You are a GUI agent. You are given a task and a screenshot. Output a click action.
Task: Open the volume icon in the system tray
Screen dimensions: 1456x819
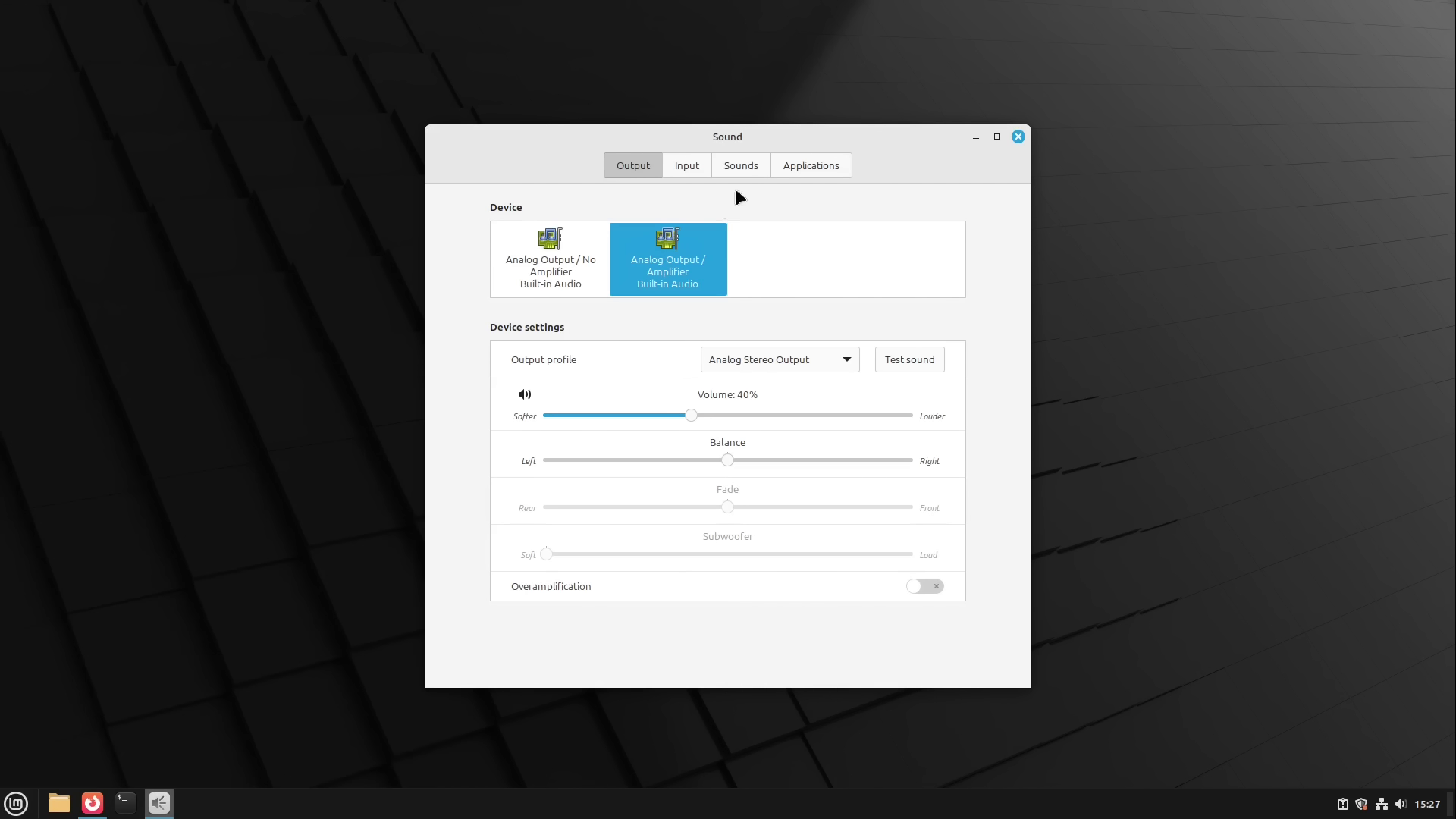coord(1399,804)
